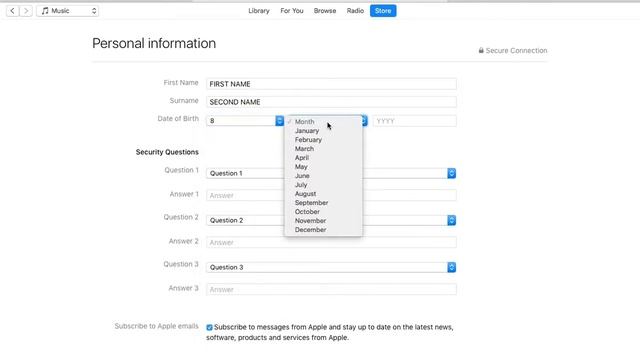Go back with the left arrow button

(x=13, y=11)
